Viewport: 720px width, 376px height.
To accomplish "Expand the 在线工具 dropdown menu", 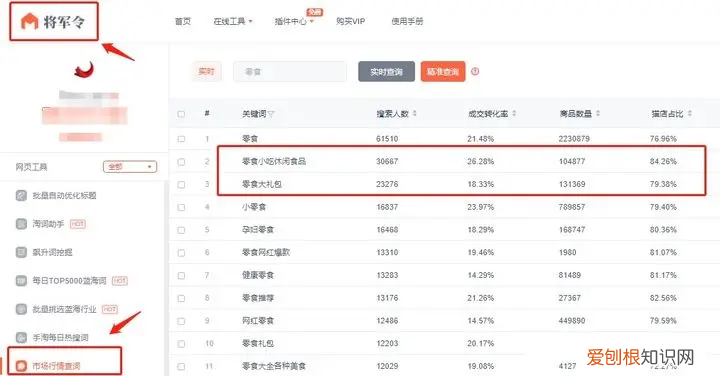I will coord(233,21).
